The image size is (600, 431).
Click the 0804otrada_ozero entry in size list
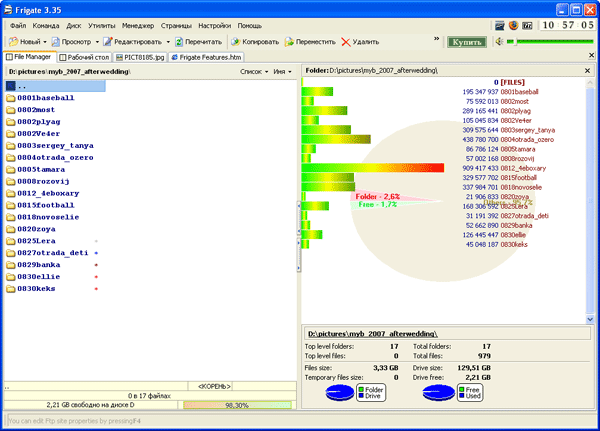(x=527, y=139)
